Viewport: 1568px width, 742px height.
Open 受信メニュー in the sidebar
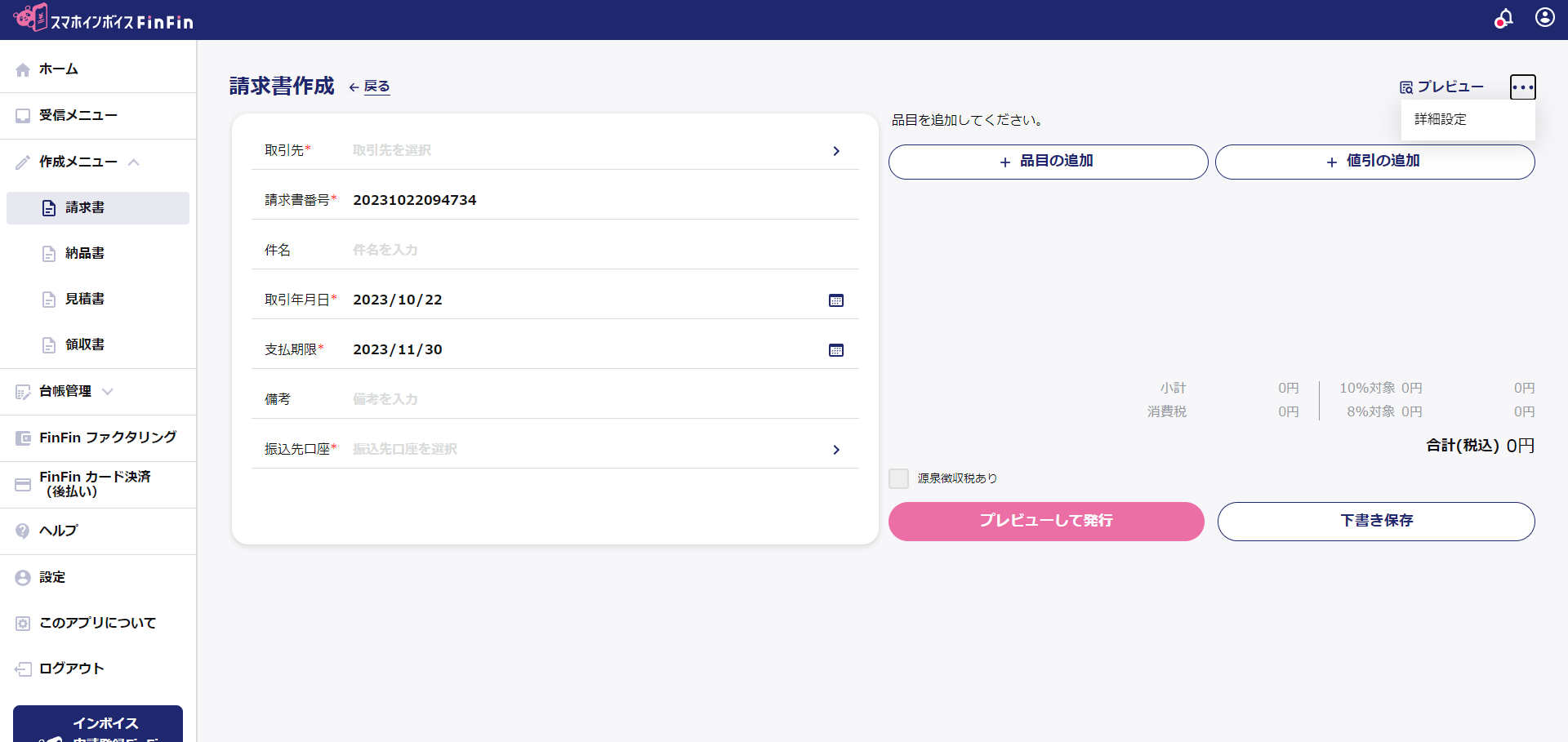click(x=98, y=116)
